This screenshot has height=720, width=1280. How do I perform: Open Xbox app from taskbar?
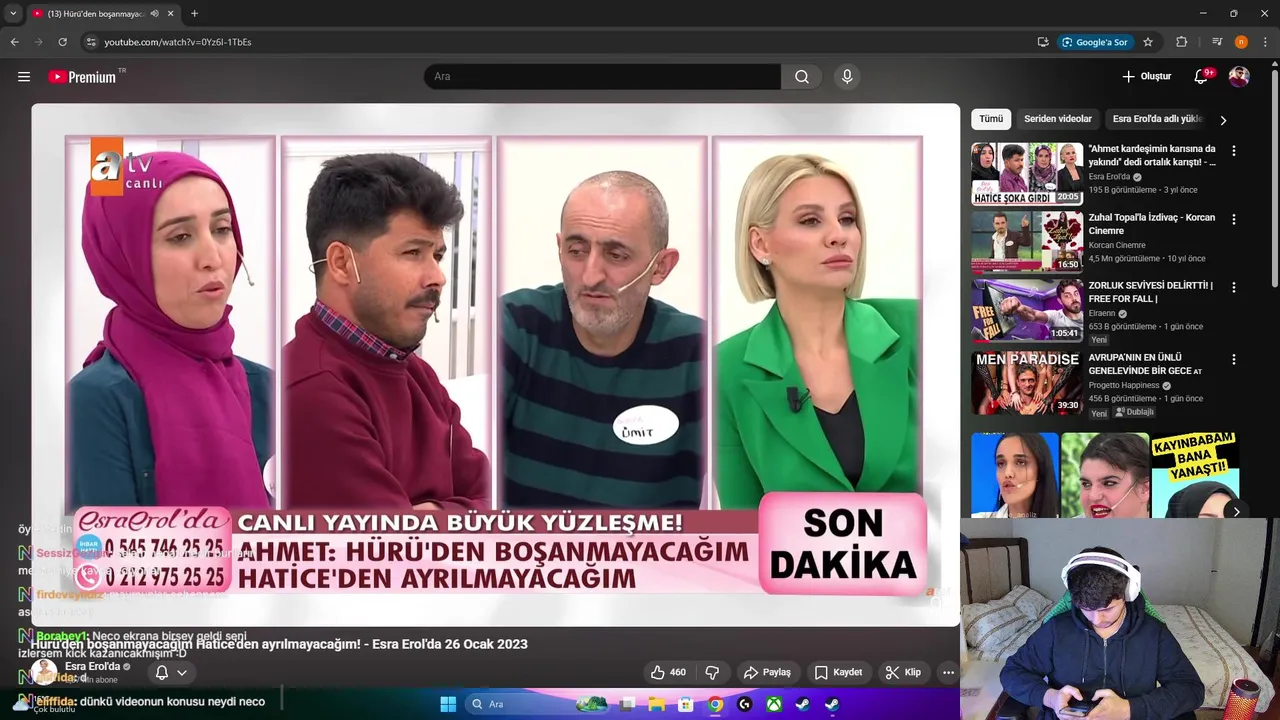(773, 704)
